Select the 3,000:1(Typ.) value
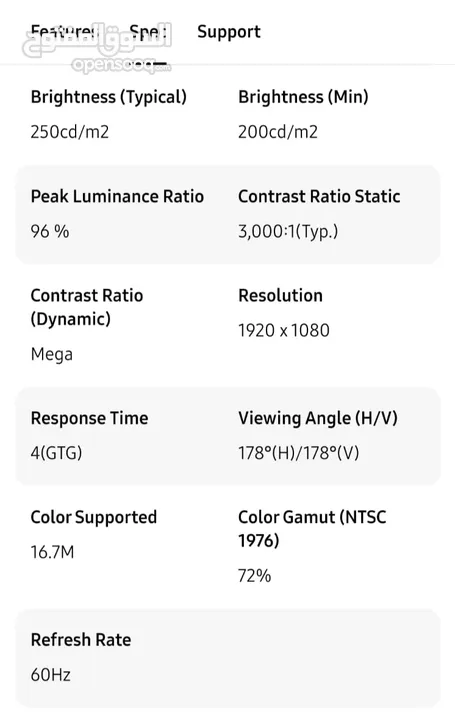Image resolution: width=455 pixels, height=720 pixels. 288,231
